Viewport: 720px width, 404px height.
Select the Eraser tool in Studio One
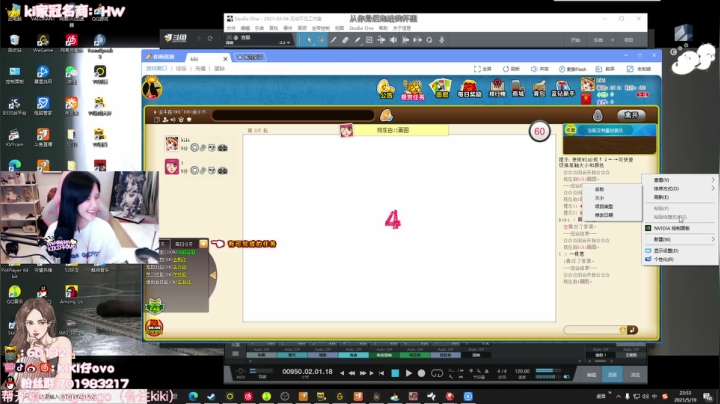345,40
